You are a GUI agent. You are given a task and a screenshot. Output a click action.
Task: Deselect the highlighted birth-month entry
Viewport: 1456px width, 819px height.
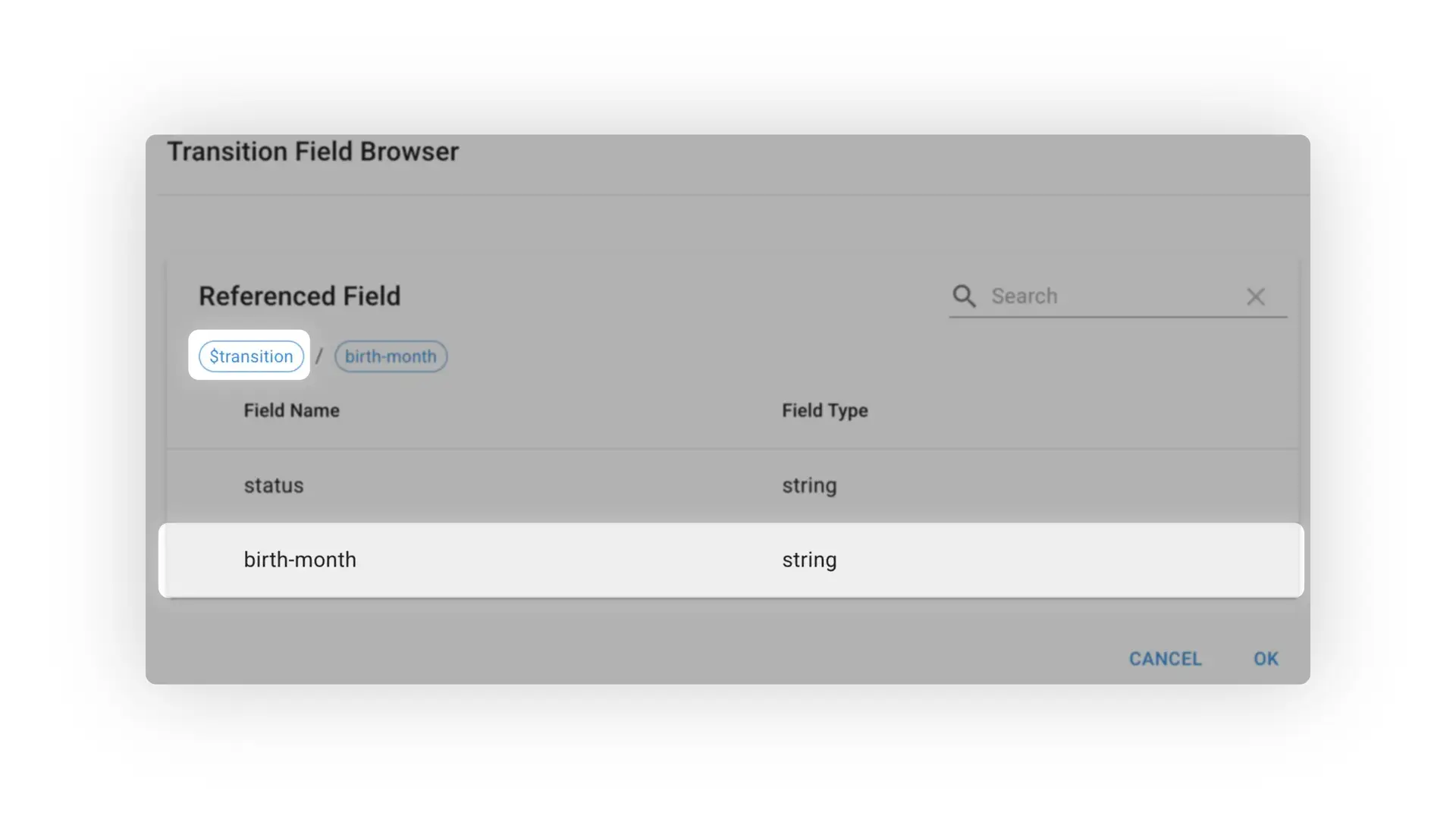[x=300, y=560]
